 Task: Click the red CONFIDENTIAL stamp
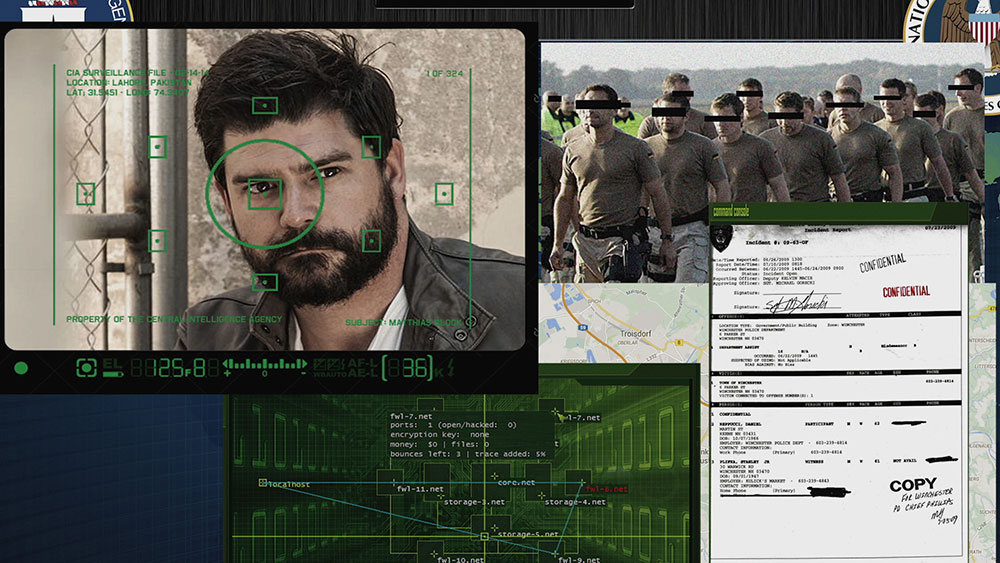906,291
